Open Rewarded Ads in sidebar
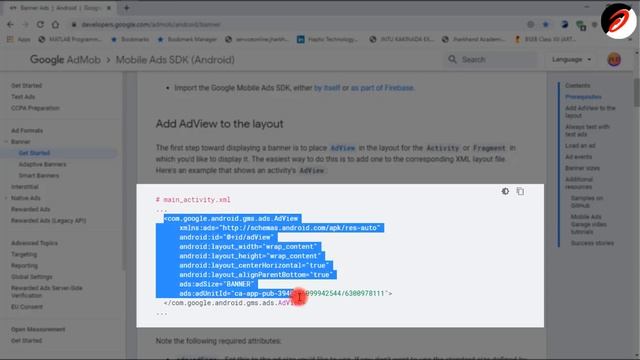This screenshot has height=360, width=640. (x=31, y=209)
